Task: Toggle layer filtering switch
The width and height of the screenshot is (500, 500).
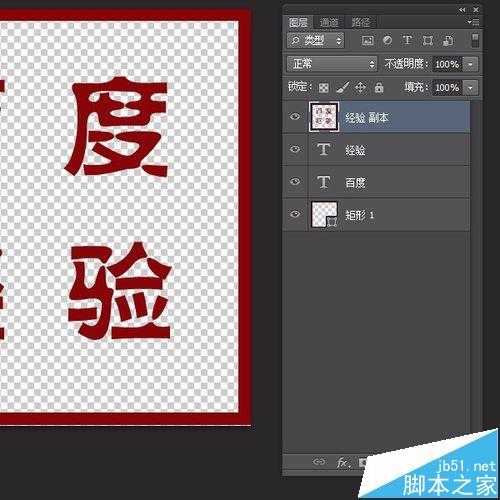Action: tap(475, 40)
